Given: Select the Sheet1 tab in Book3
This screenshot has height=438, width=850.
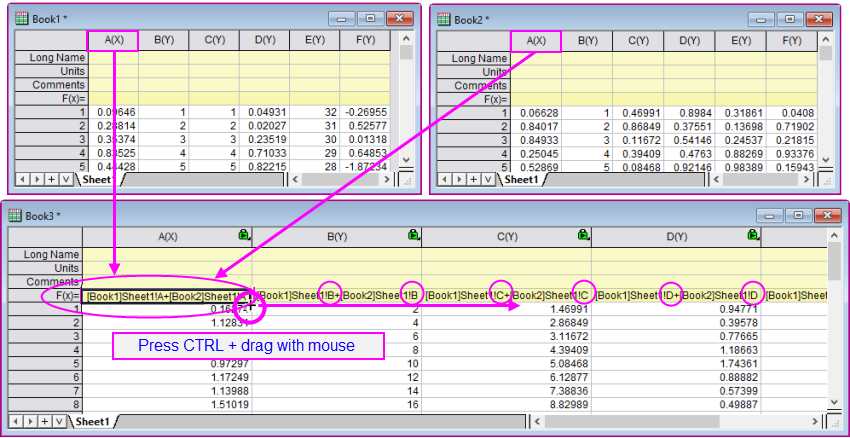Looking at the screenshot, I should point(90,423).
